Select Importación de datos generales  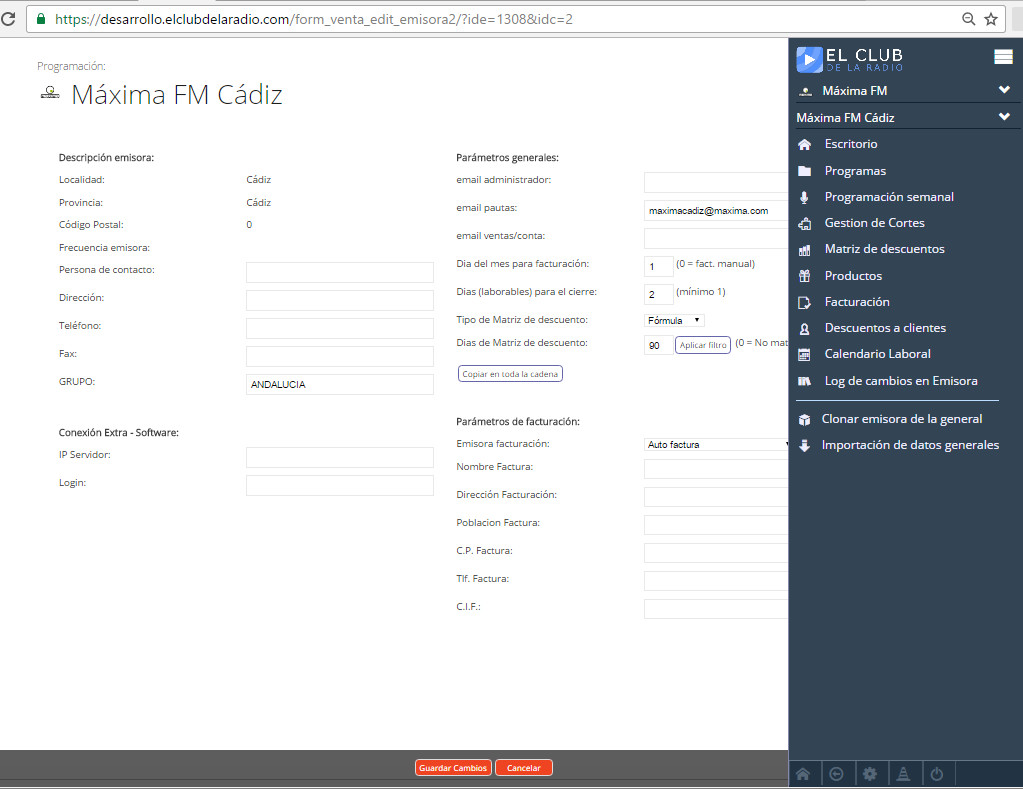point(910,445)
